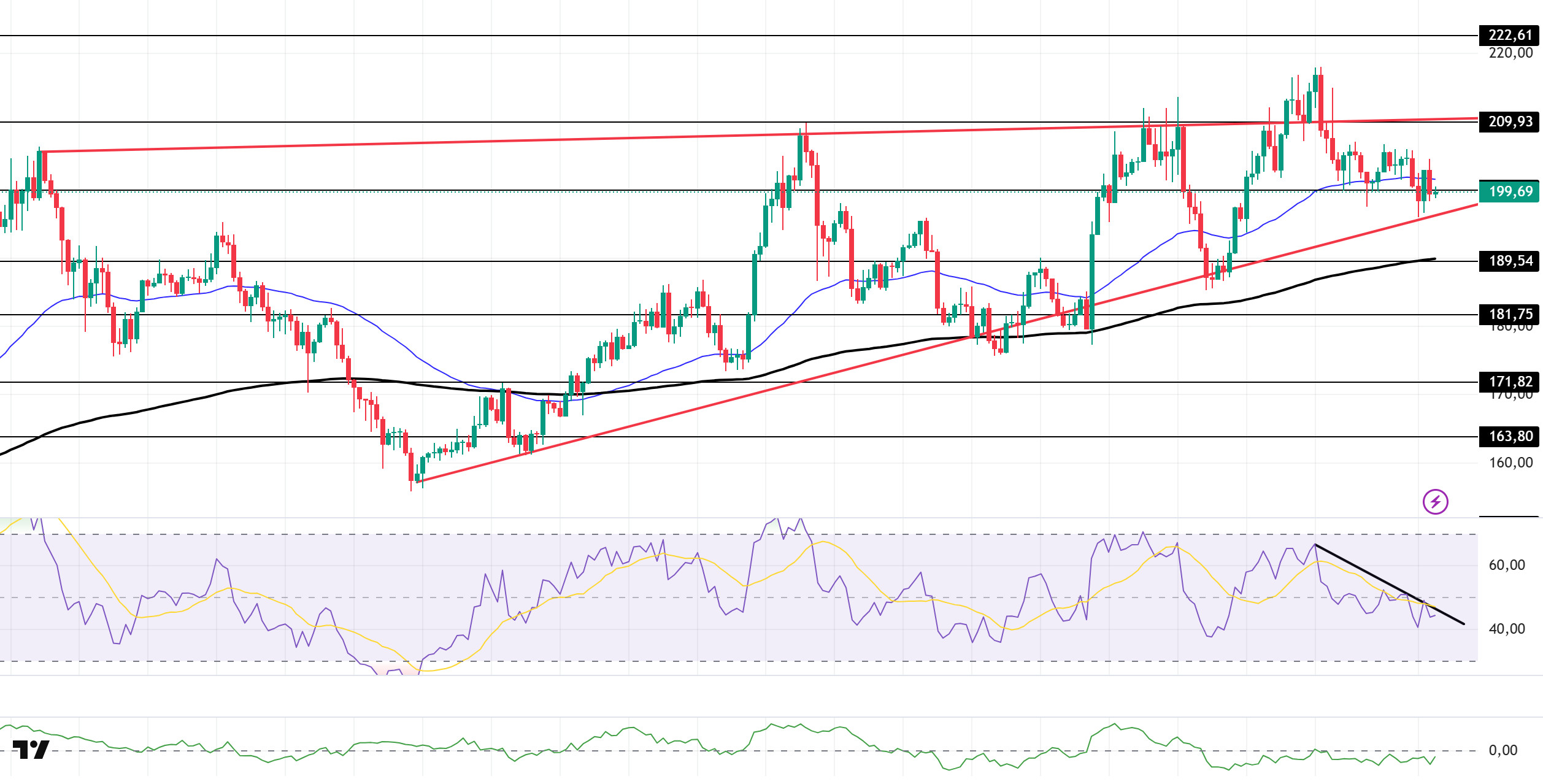1543x784 pixels.
Task: Select the 189,54 price level label
Action: click(1510, 261)
